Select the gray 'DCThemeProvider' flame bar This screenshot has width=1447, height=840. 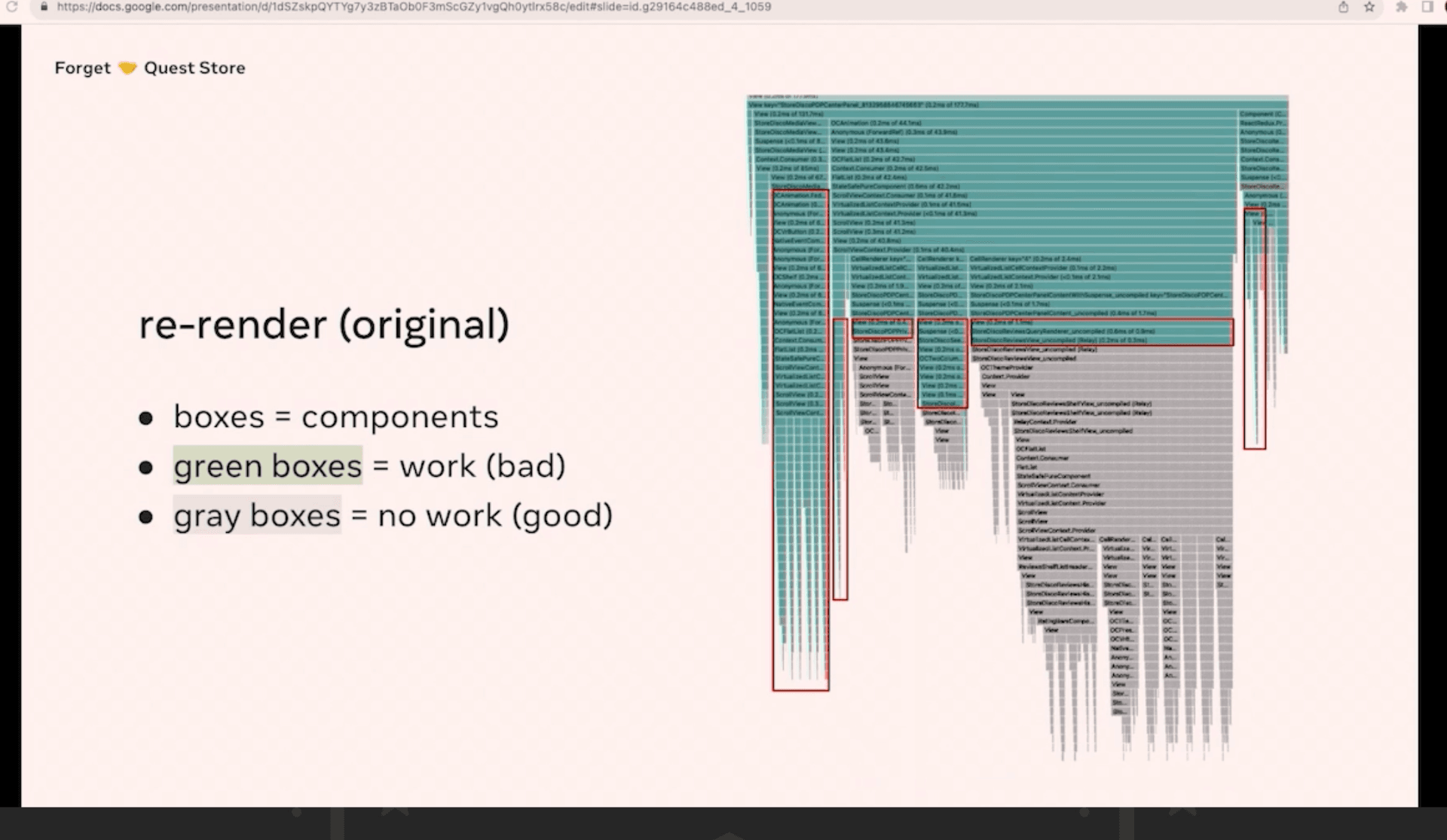tap(1106, 368)
